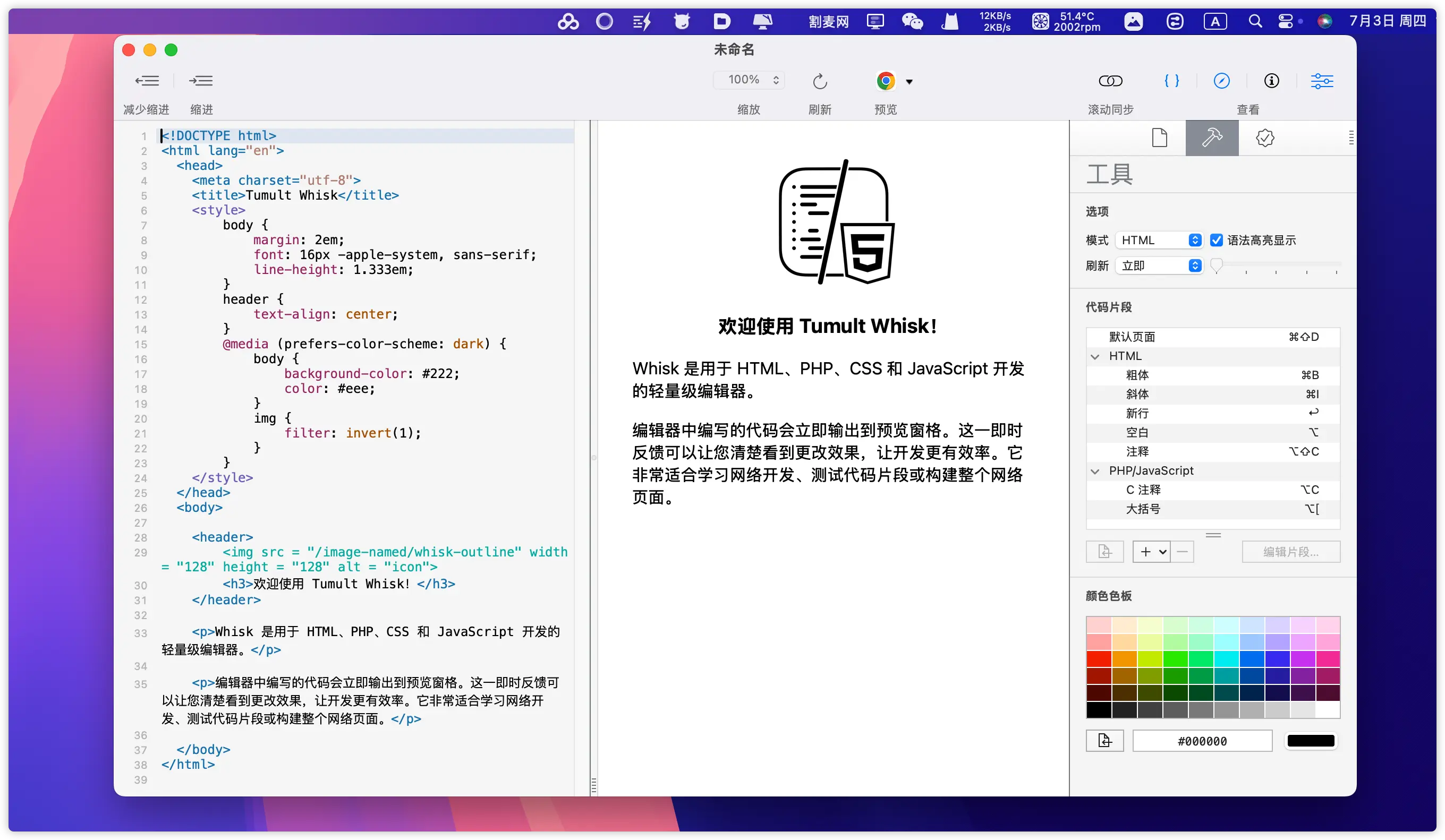Click the insert color document icon button

(x=1104, y=741)
